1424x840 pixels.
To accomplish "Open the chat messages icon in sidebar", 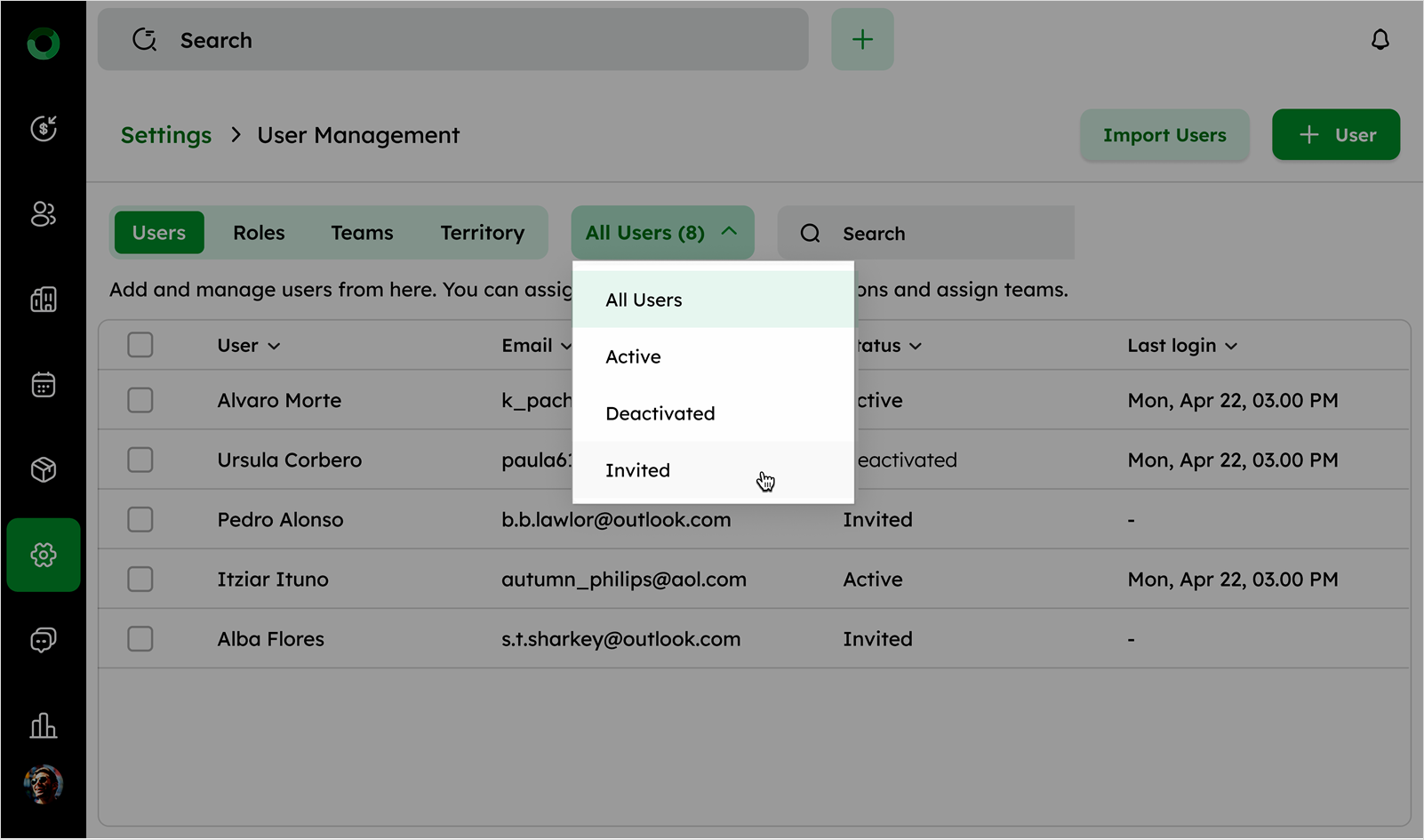I will coord(43,640).
